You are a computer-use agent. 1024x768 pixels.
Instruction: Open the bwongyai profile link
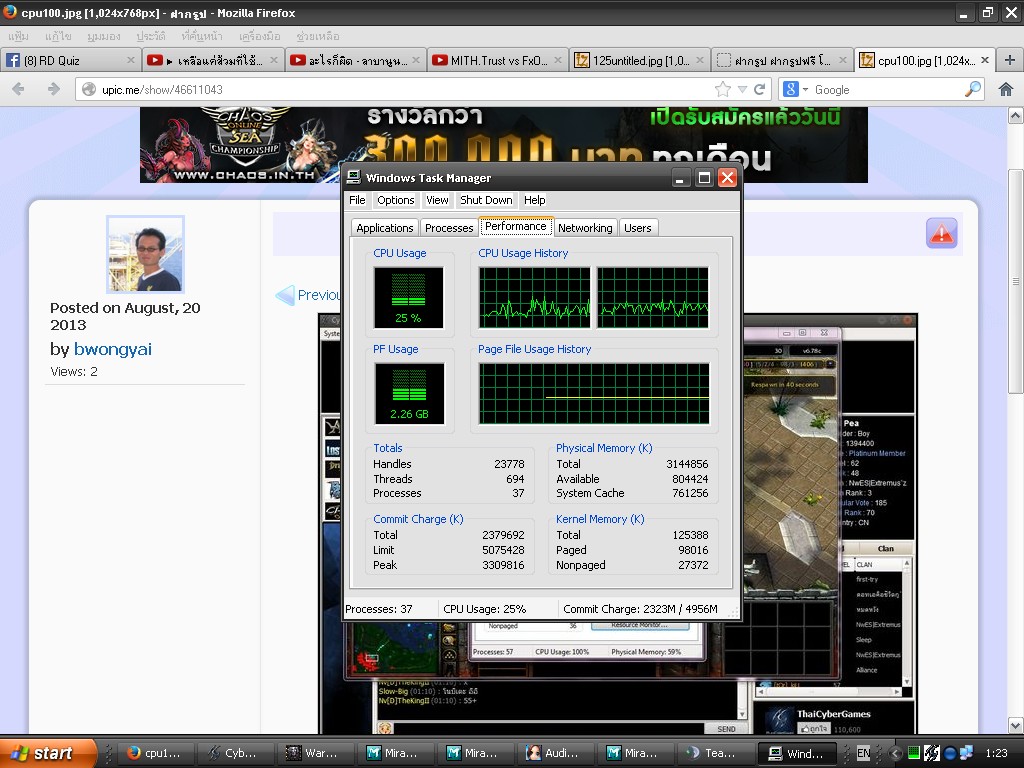click(x=112, y=349)
